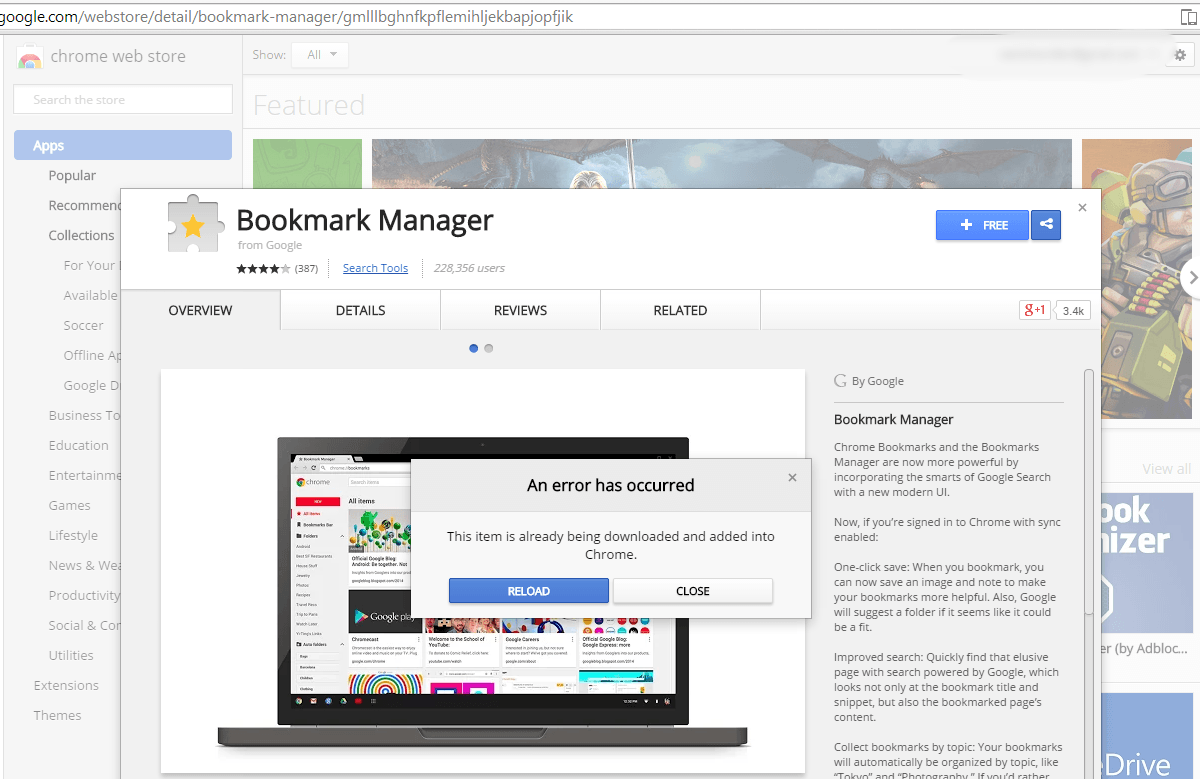Screen dimensions: 1200x779
Task: Select the second screenshot pagination dot
Action: pos(488,348)
